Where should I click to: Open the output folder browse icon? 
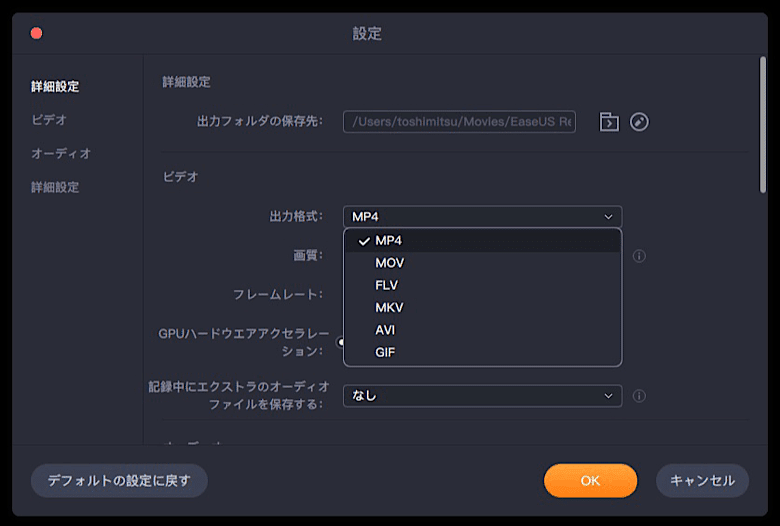(609, 122)
